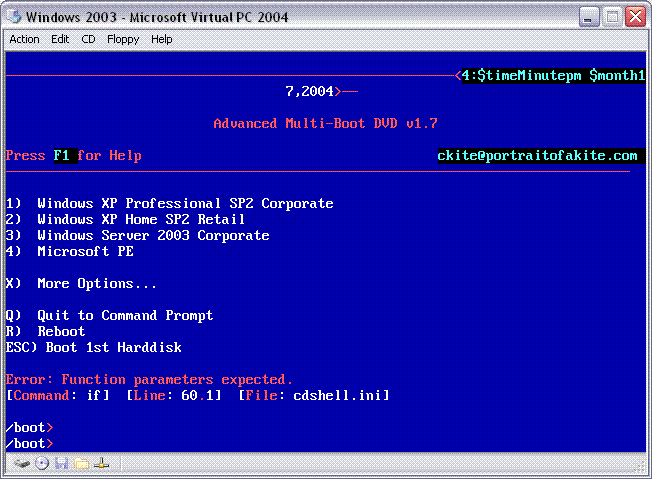This screenshot has width=652, height=479.
Task: Open the Edit menu
Action: (60, 39)
